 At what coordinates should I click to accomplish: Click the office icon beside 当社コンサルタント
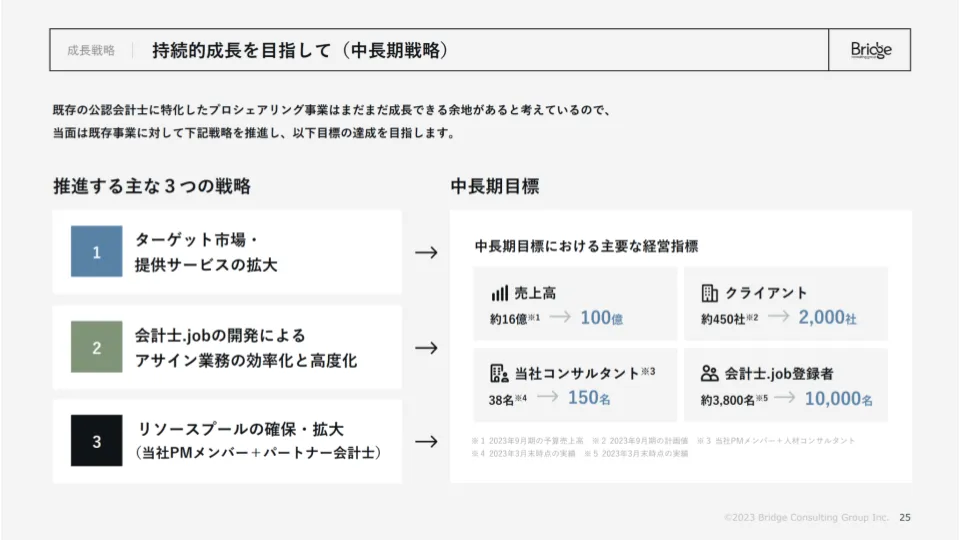click(x=500, y=373)
